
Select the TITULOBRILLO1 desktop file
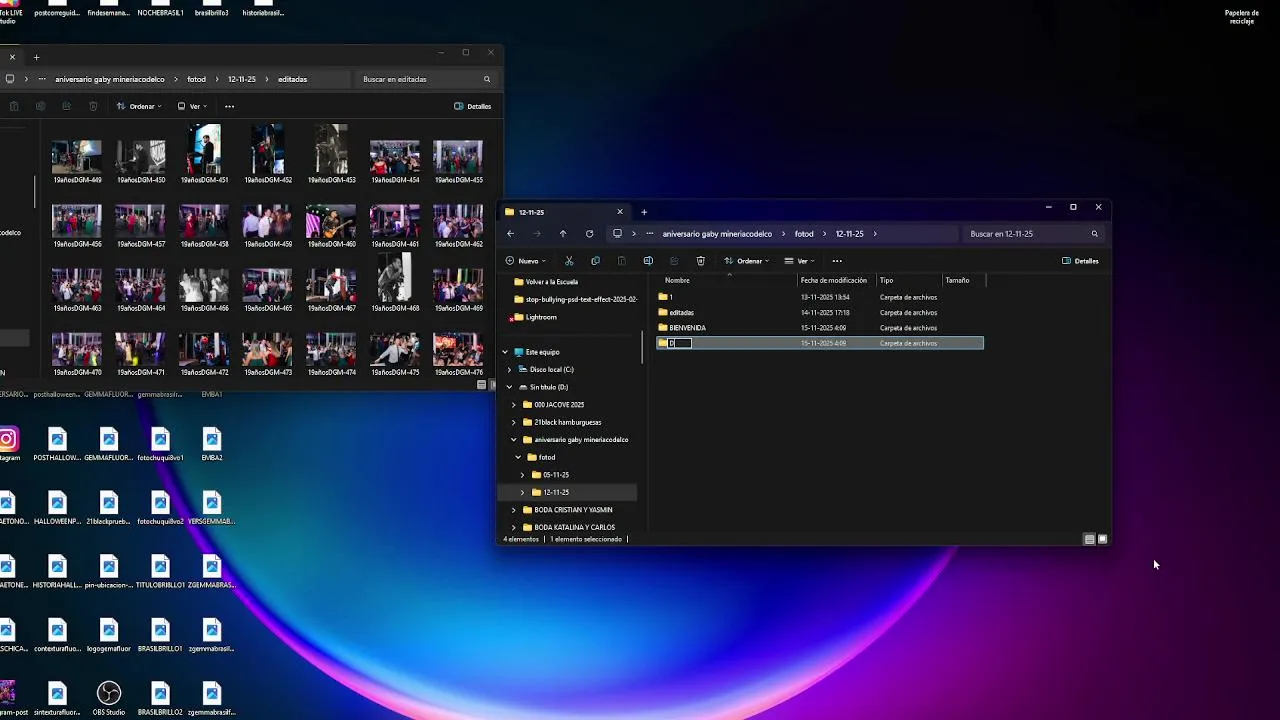point(160,571)
